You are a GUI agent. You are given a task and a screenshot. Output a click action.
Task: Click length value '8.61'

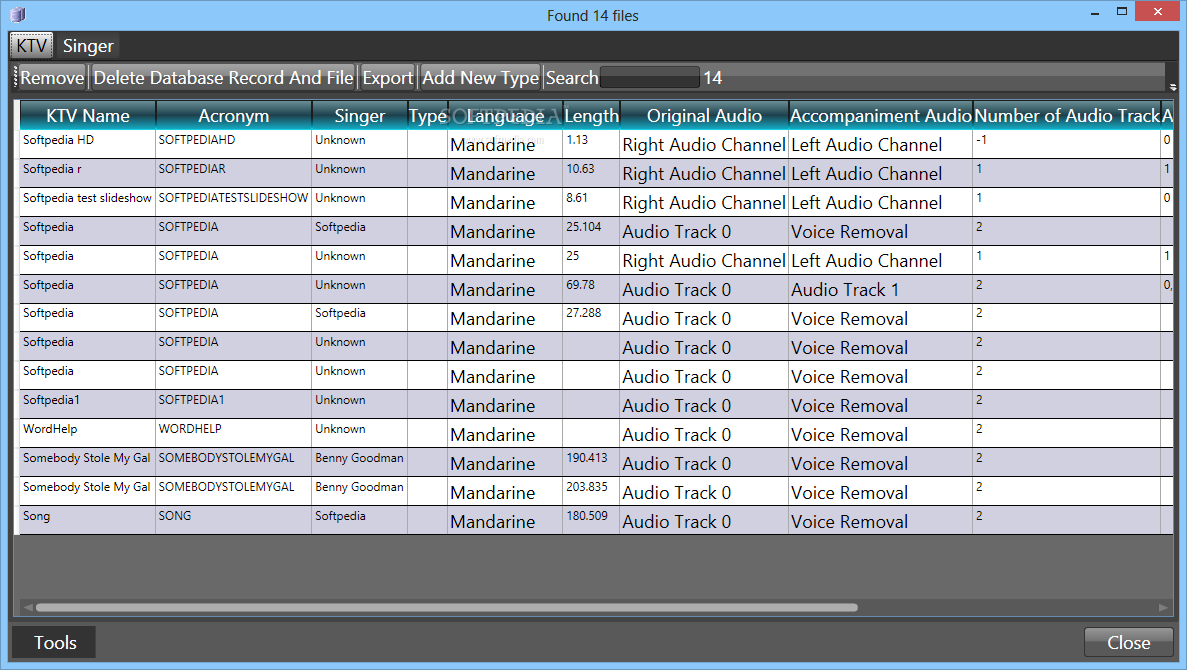pyautogui.click(x=577, y=198)
